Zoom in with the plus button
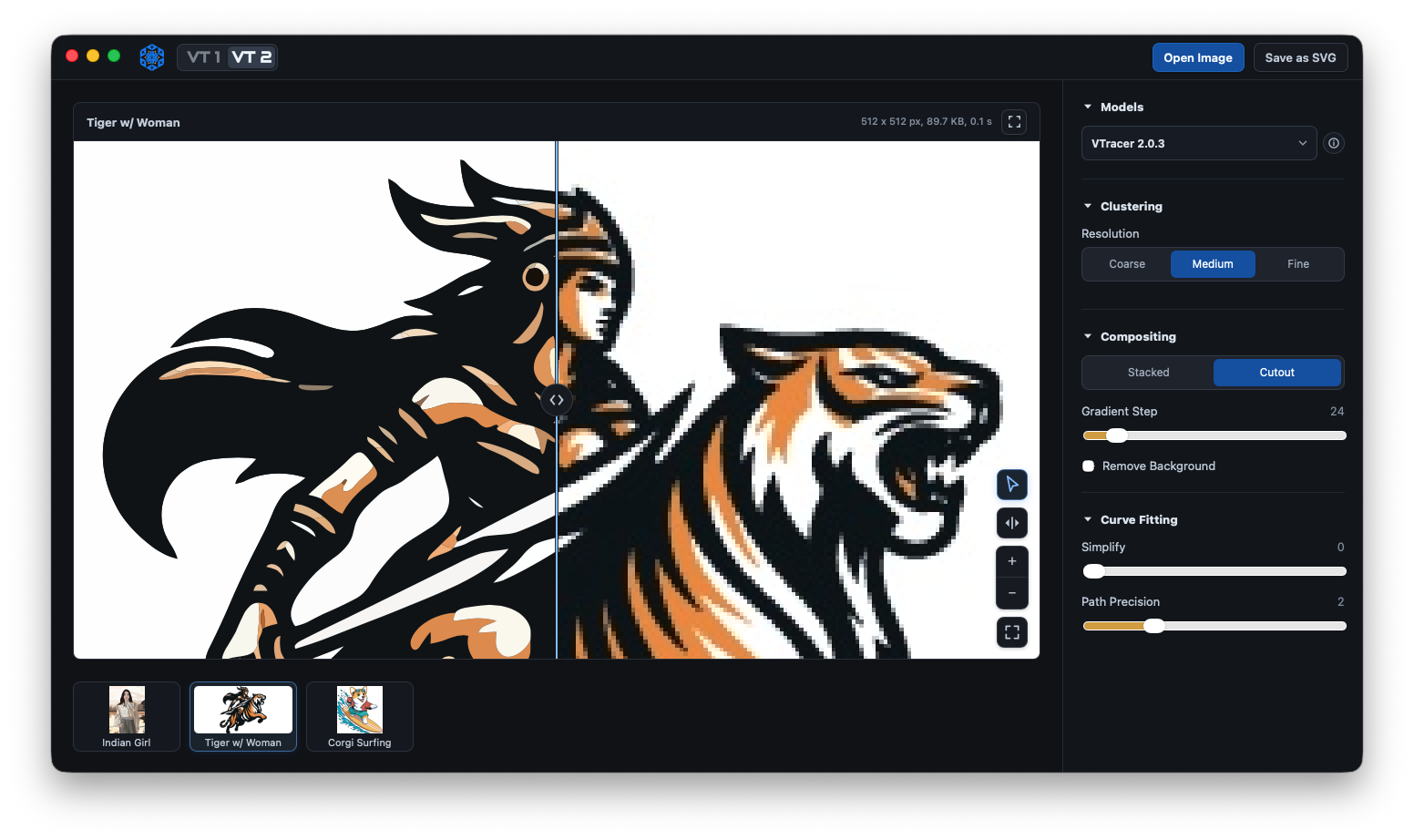This screenshot has height=840, width=1414. tap(1011, 561)
